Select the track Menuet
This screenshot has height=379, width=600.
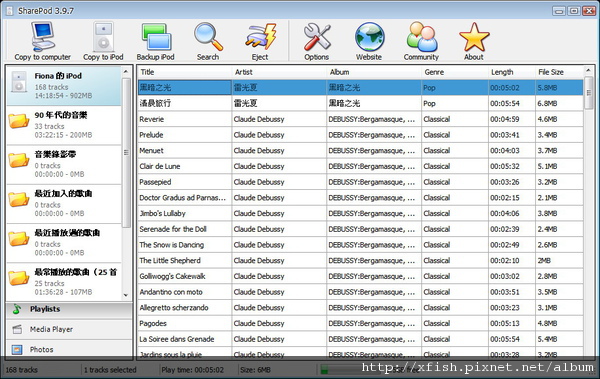pos(184,150)
